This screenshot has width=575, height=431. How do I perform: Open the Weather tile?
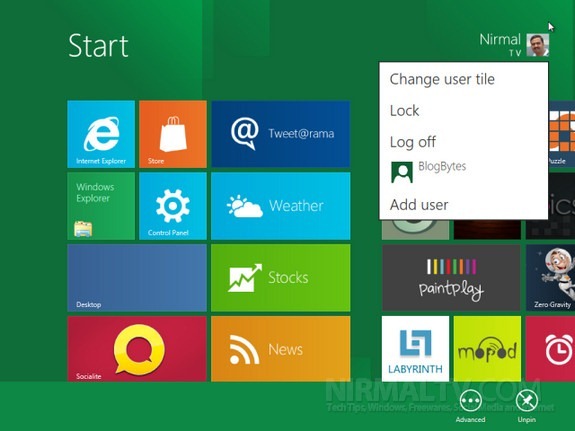tap(281, 206)
